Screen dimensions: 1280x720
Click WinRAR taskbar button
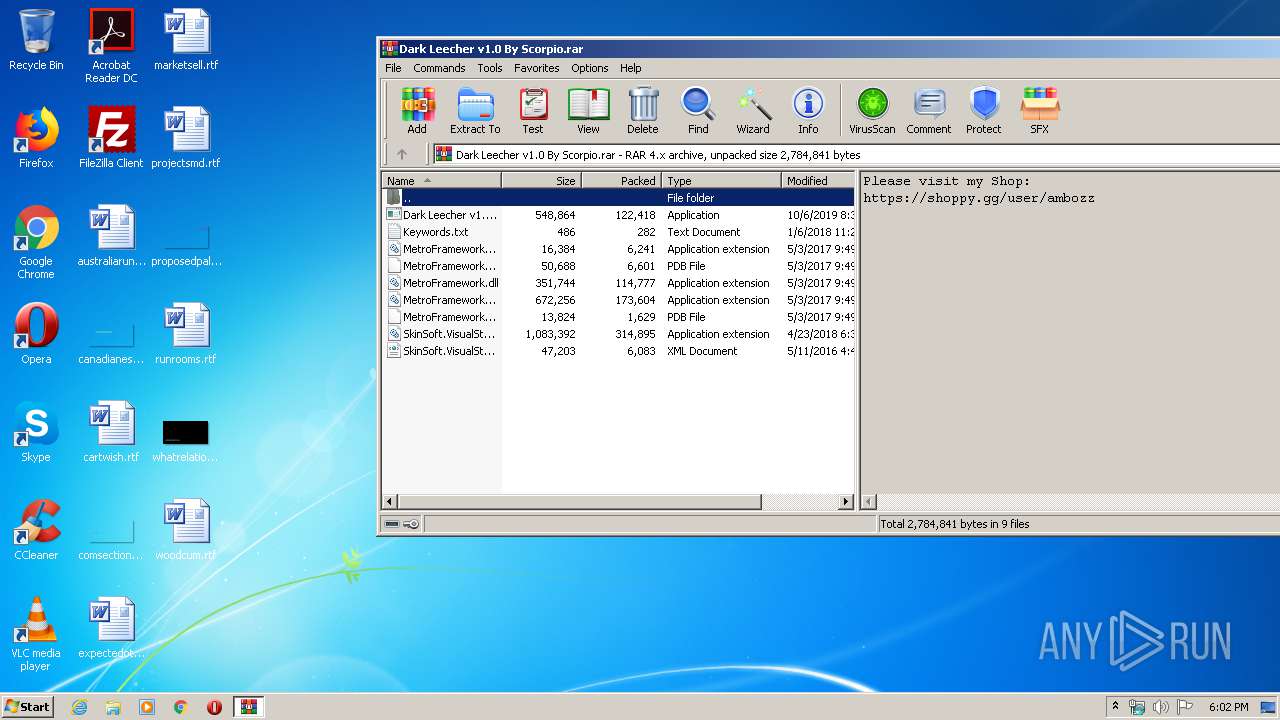coord(248,707)
